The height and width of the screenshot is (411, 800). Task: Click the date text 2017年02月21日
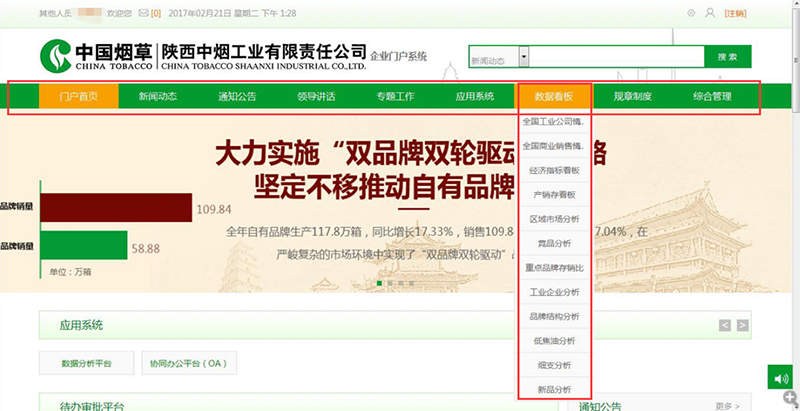[199, 14]
